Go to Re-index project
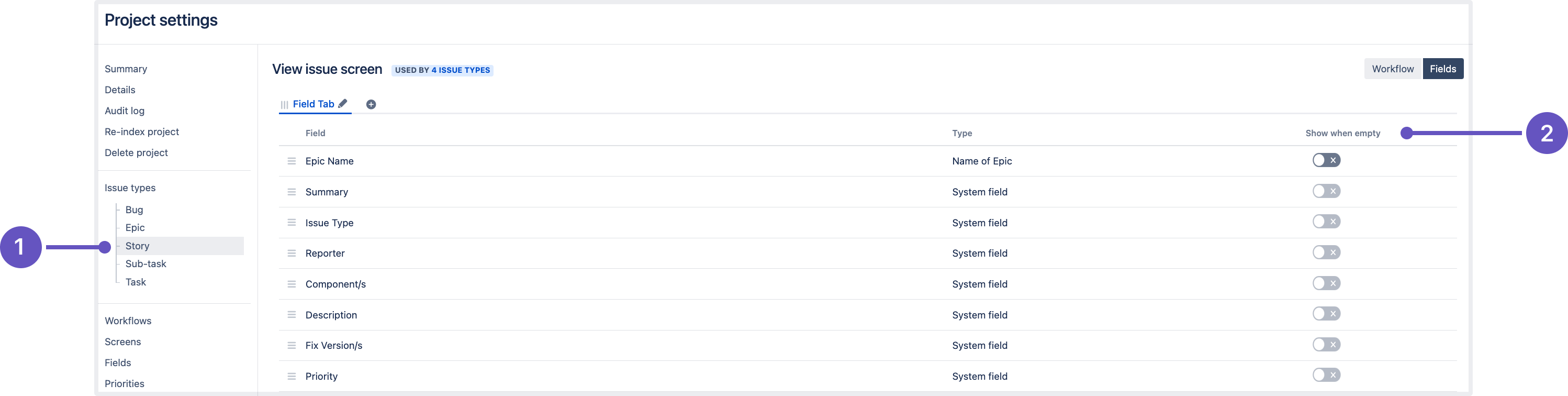This screenshot has width=1568, height=396. 141,131
